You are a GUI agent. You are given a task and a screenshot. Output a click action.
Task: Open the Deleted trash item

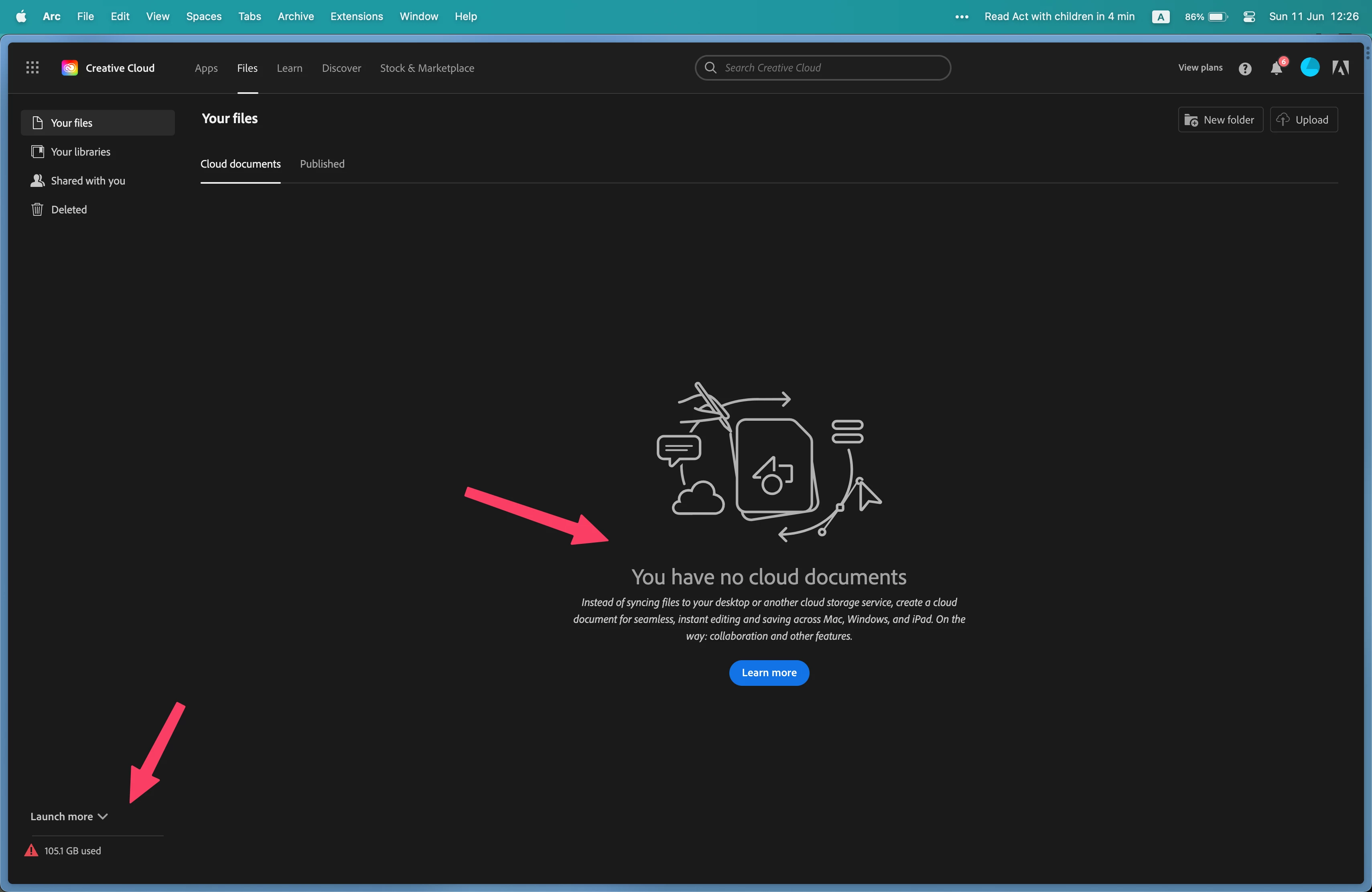coord(69,210)
